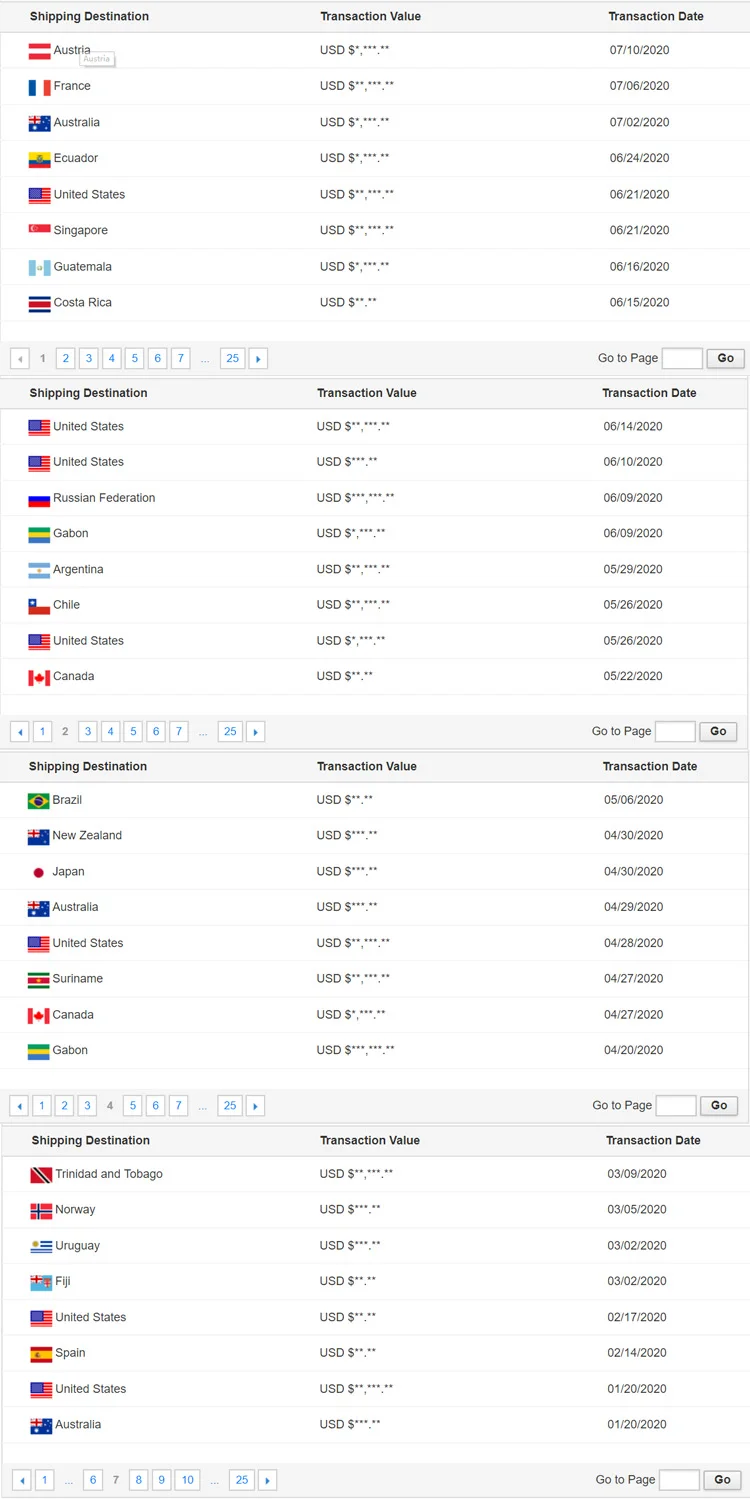Click the Japan flag icon
This screenshot has height=1499, width=750.
(x=38, y=872)
